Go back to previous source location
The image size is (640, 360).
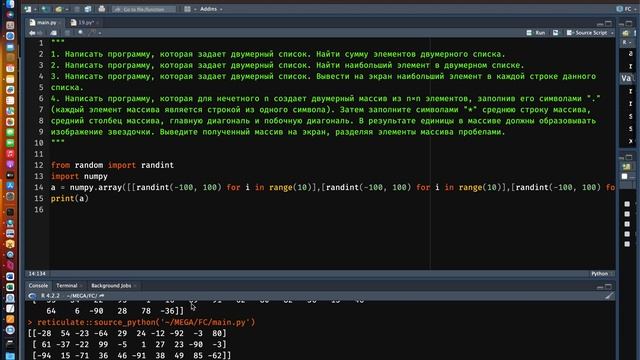click(32, 33)
